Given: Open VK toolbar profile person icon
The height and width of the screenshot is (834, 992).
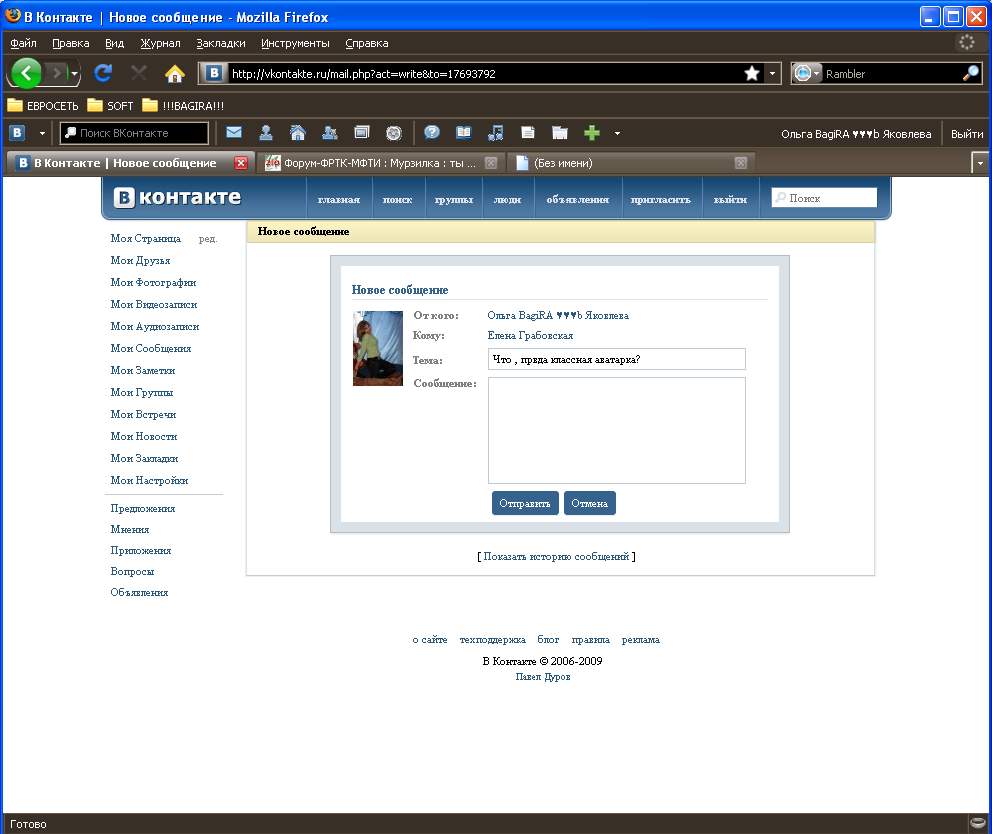Looking at the screenshot, I should click(266, 133).
